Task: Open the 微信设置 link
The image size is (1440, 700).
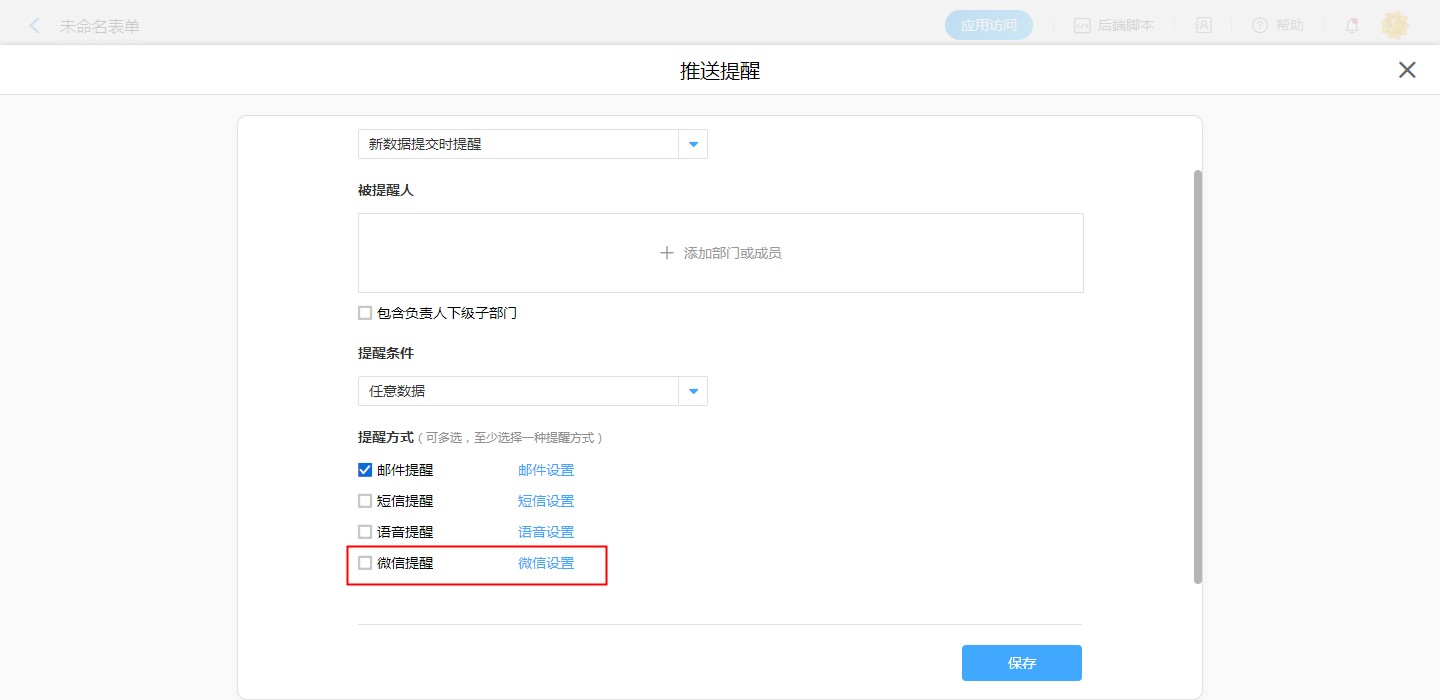Action: [x=546, y=563]
